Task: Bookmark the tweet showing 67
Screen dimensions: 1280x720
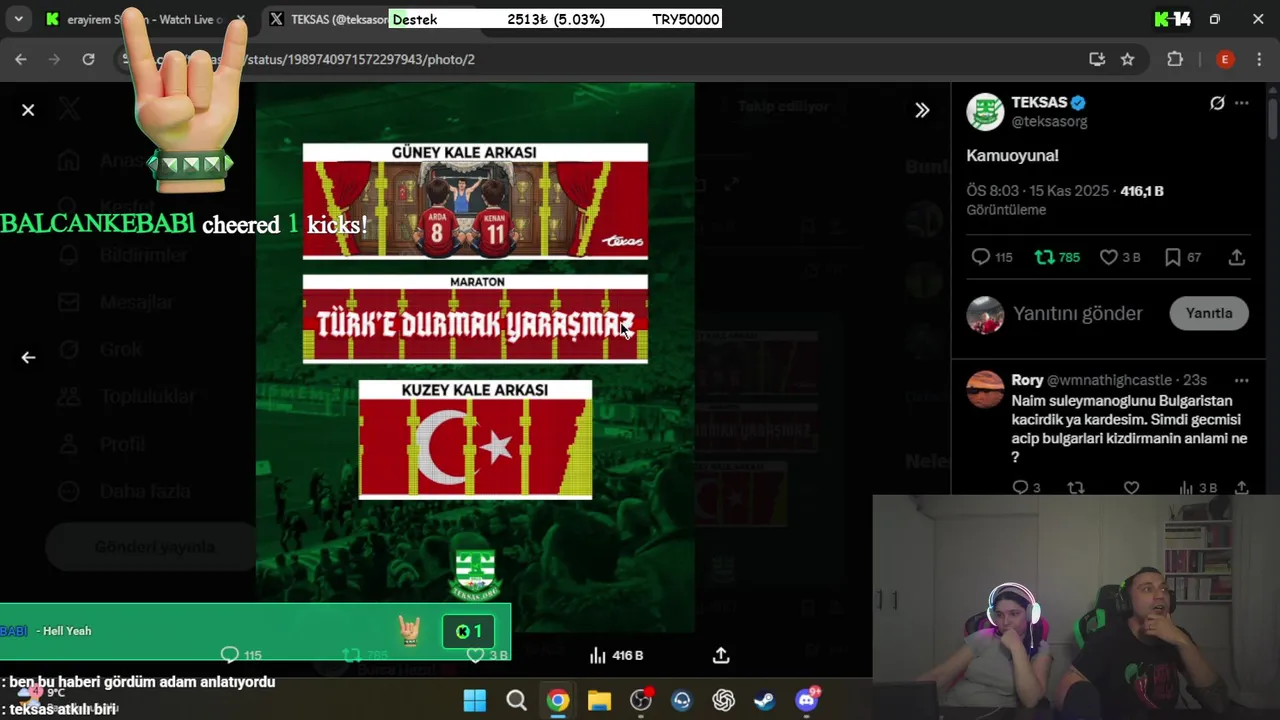Action: (1173, 257)
